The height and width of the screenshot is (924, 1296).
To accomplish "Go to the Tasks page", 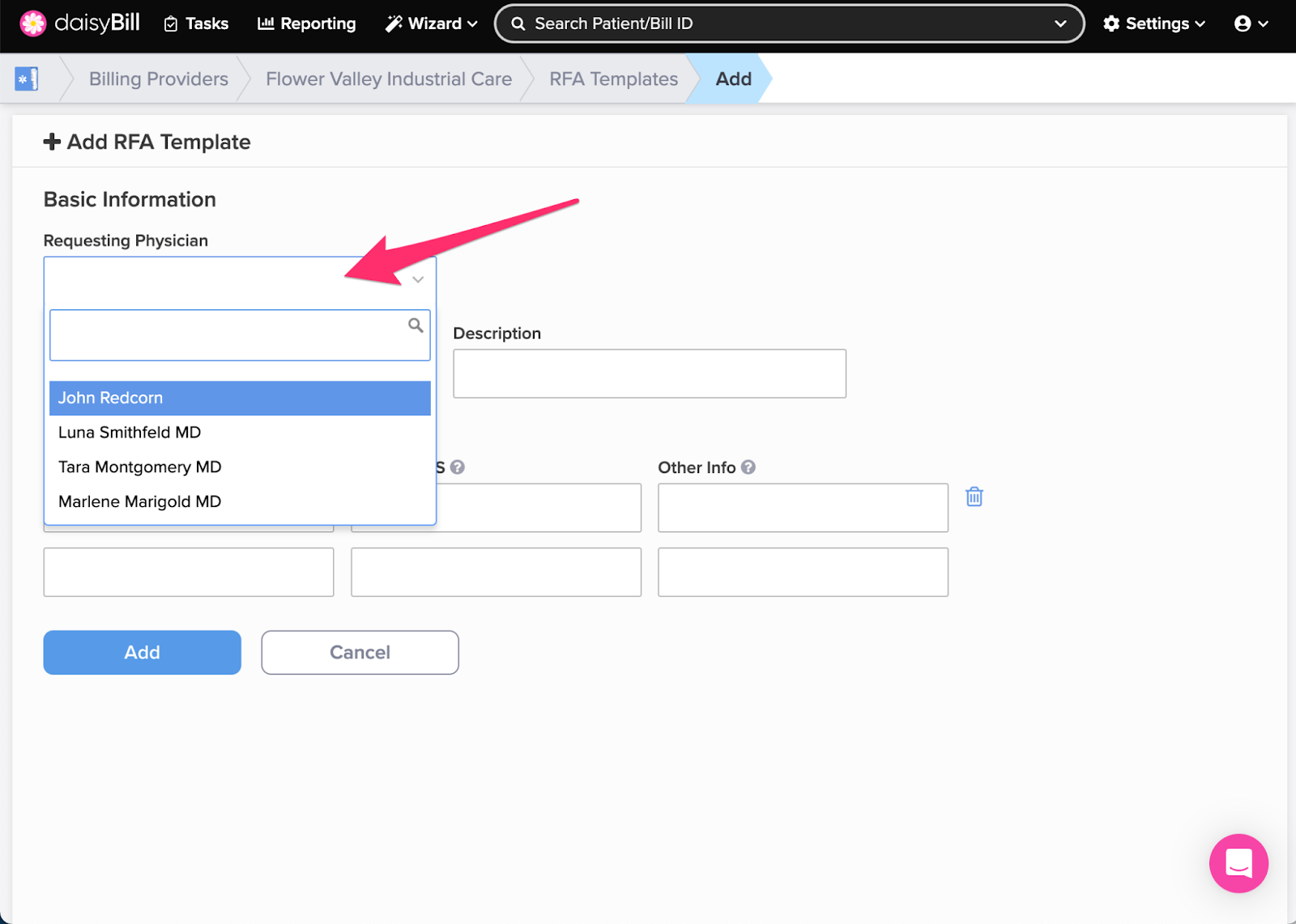I will pyautogui.click(x=196, y=23).
